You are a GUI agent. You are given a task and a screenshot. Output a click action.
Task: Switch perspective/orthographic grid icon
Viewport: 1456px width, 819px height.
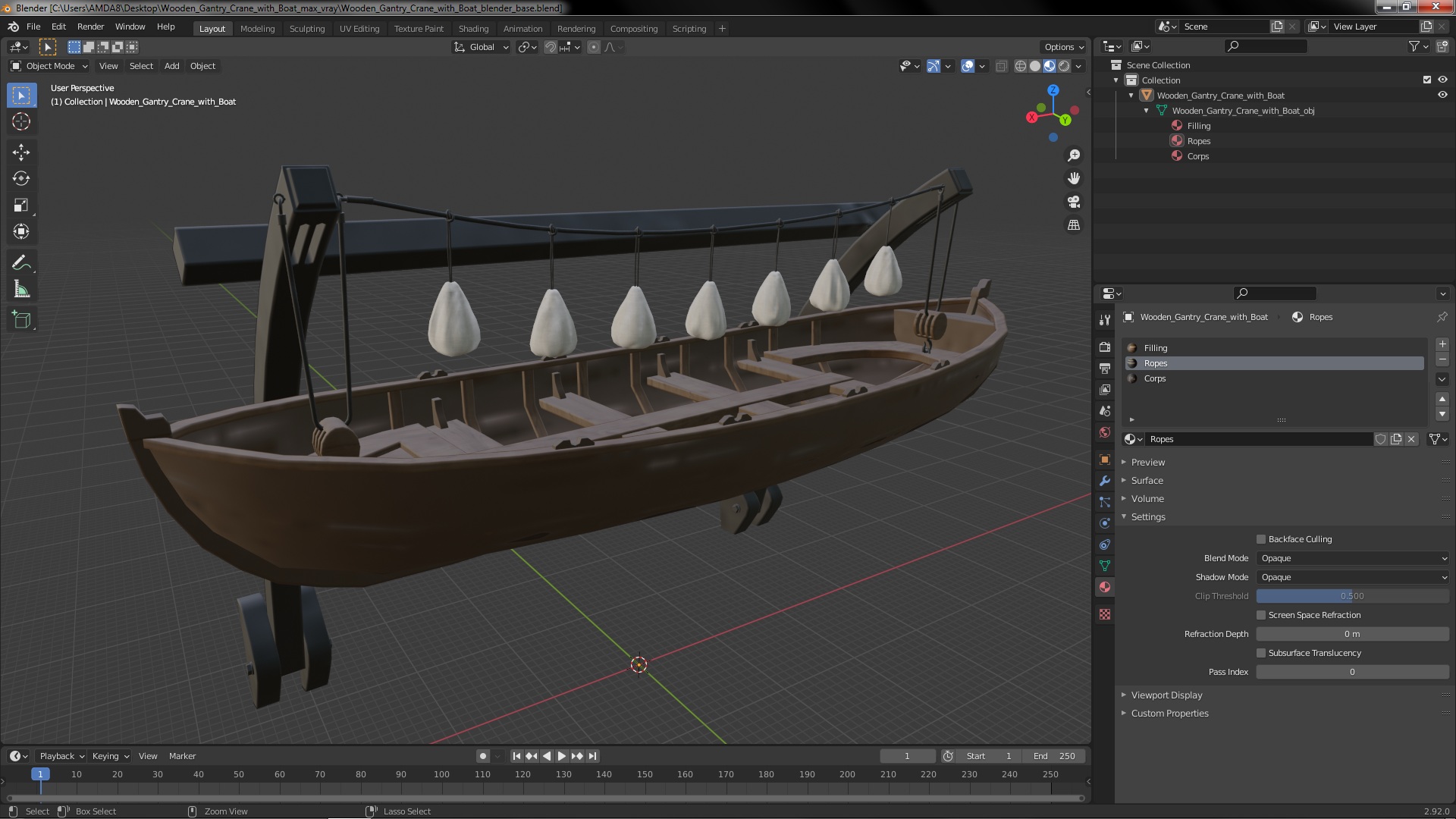tap(1074, 225)
